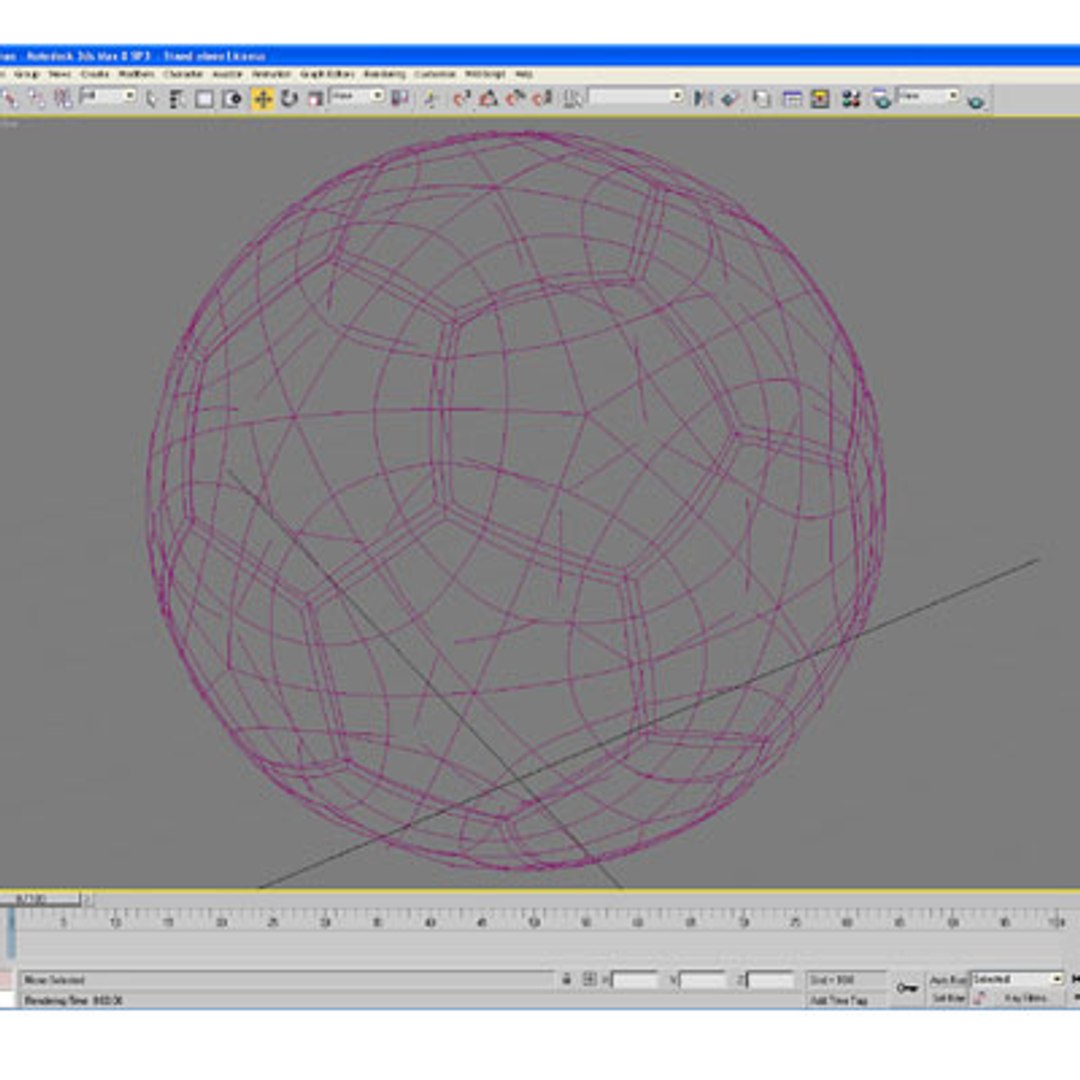Click frame 50 on the timeline ruler
Screen dimensions: 1080x1080
tap(534, 922)
